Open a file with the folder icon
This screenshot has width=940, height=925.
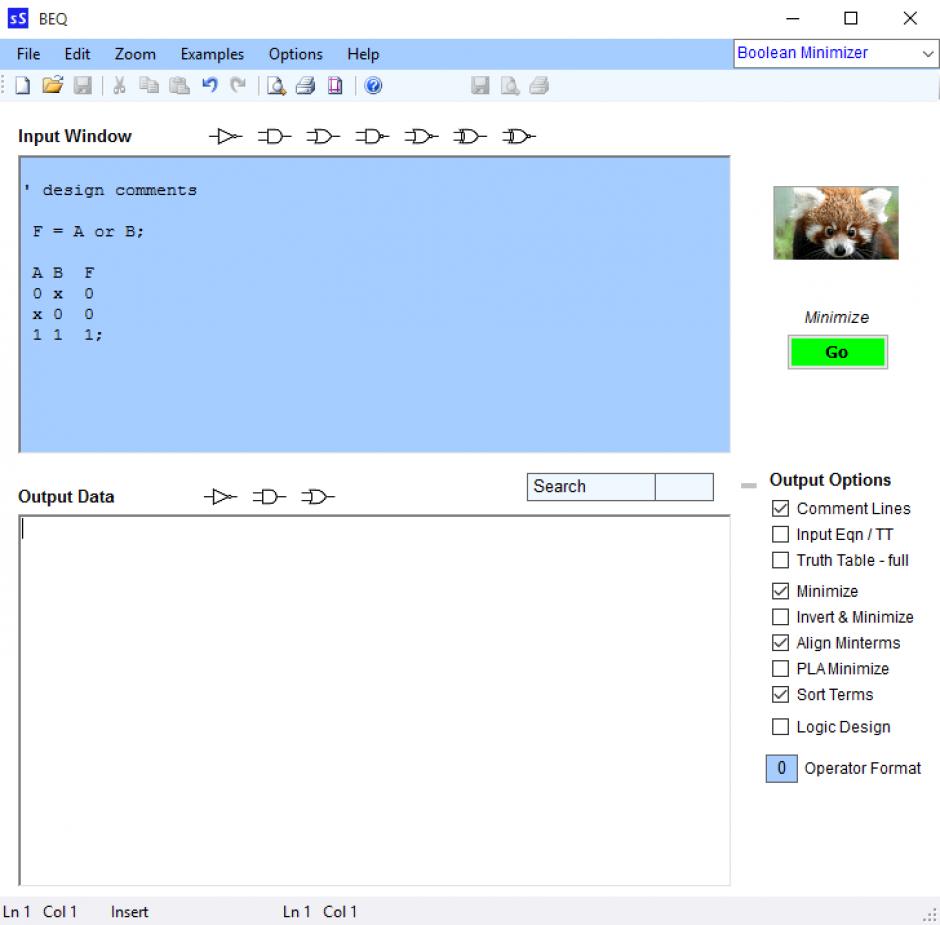click(52, 86)
